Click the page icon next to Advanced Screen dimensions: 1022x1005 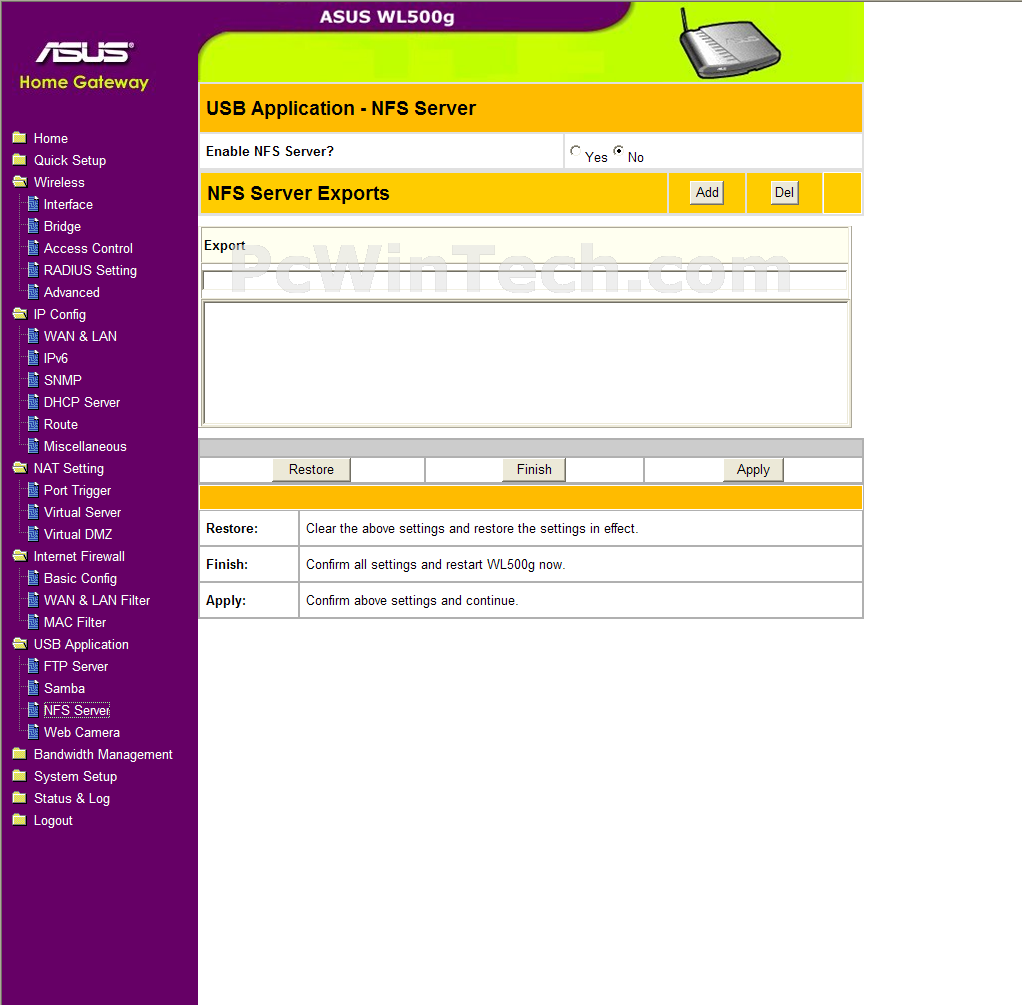33,292
